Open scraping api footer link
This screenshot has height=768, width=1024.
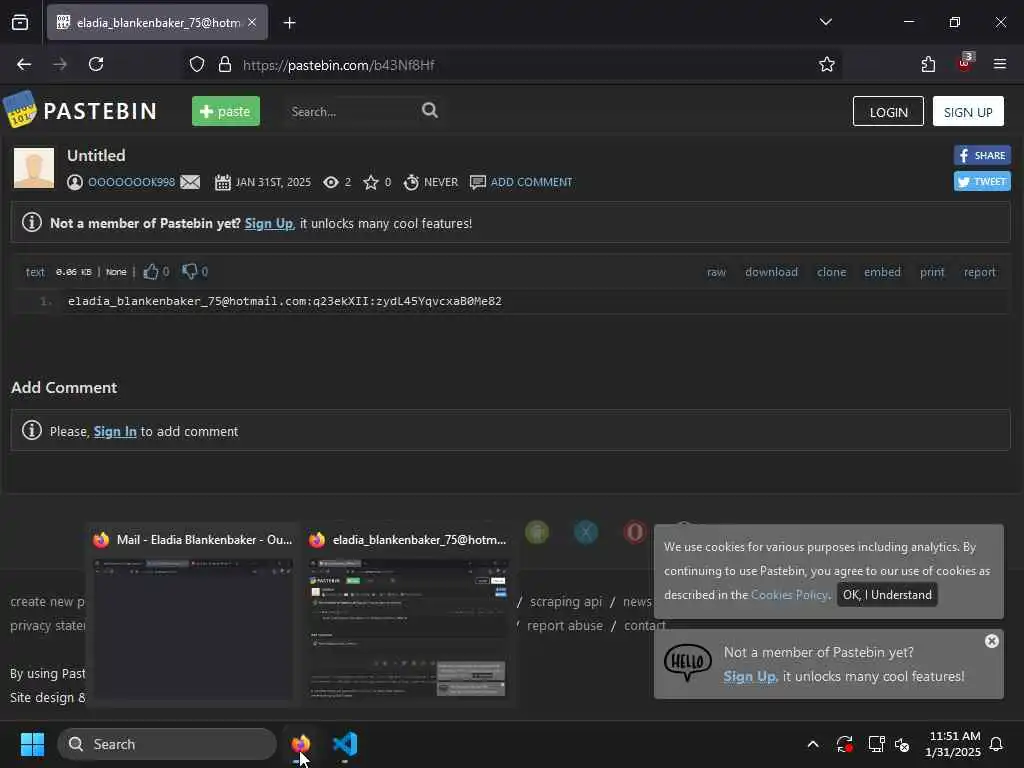tap(566, 601)
